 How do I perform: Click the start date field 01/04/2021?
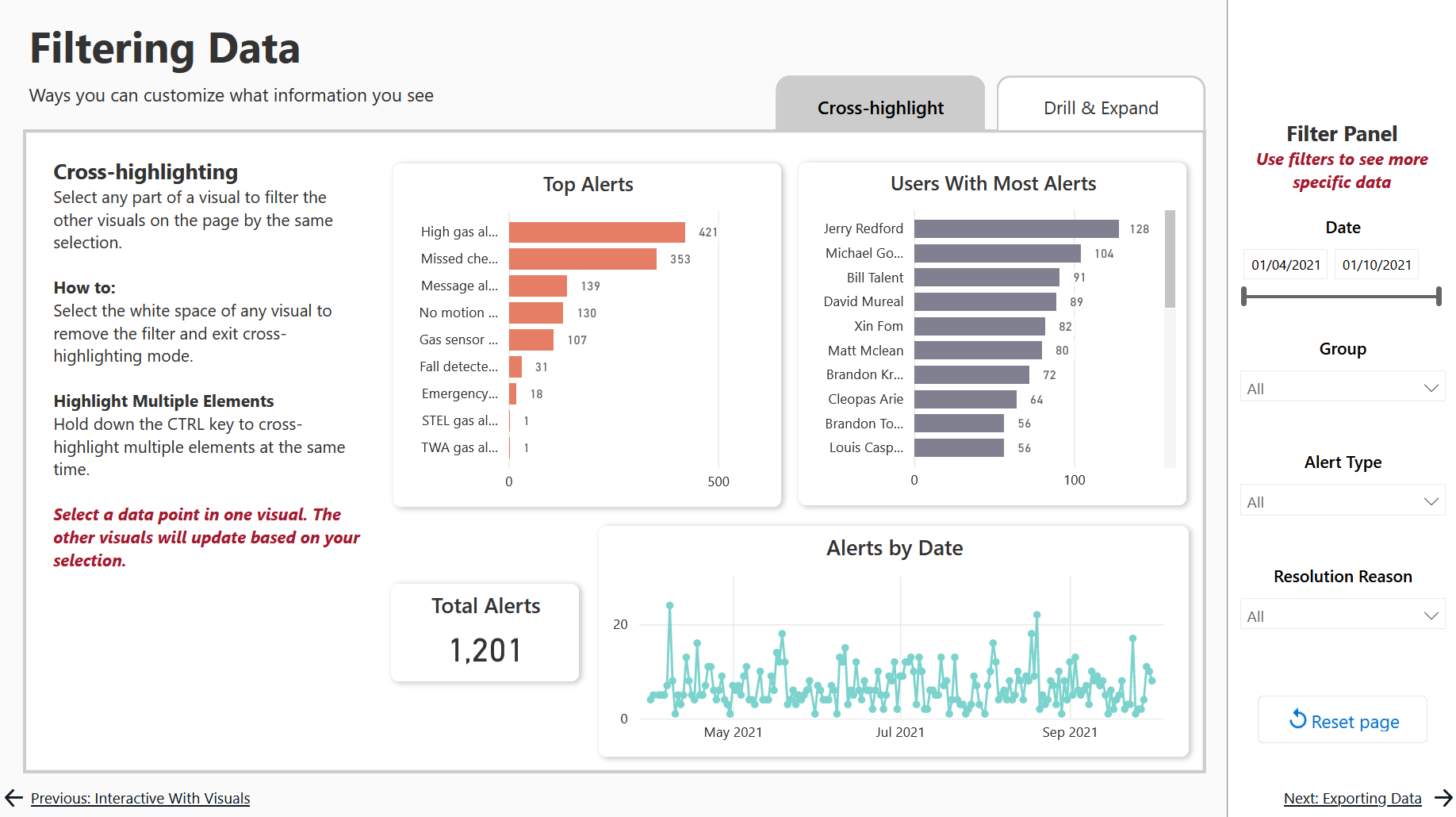click(1285, 265)
